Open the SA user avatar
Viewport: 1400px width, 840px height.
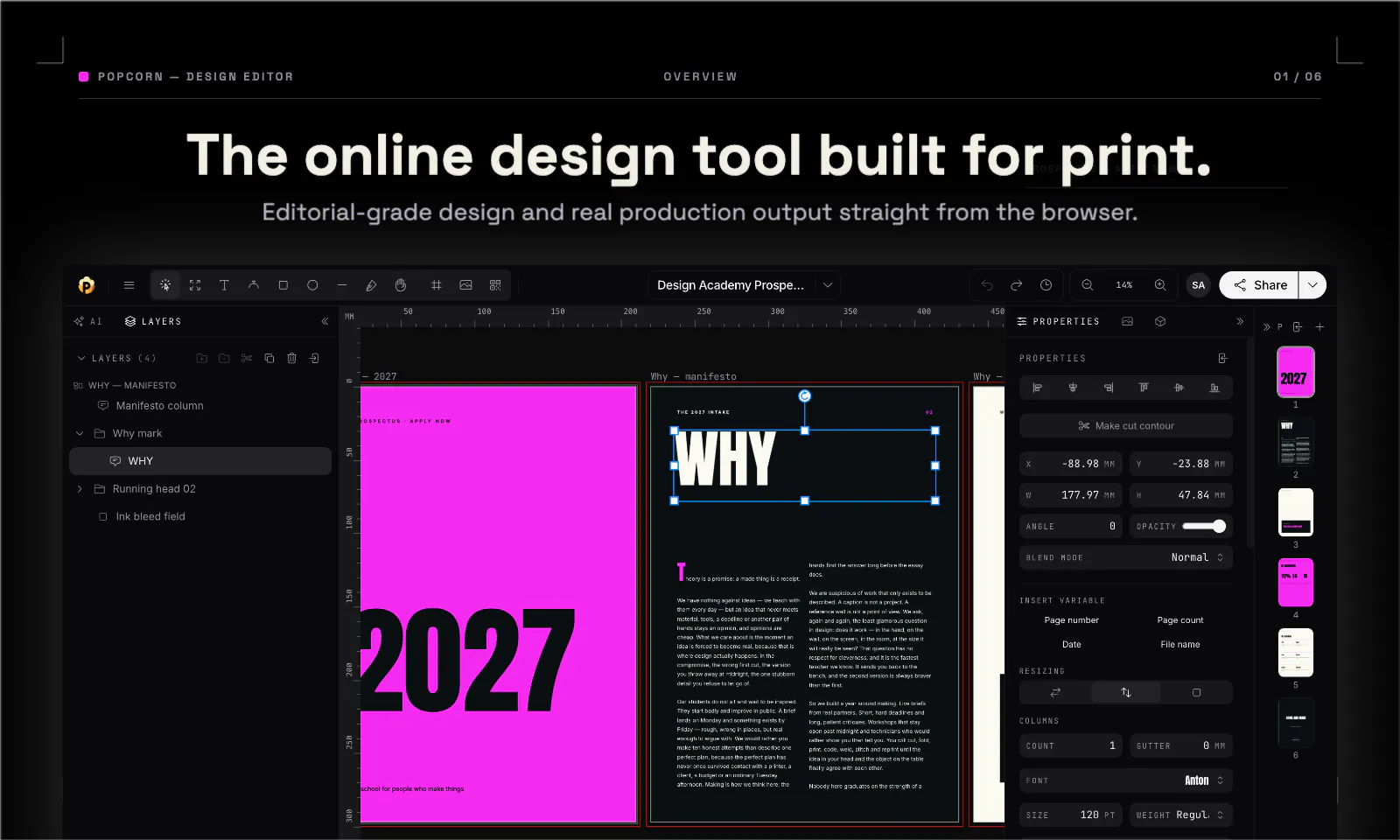click(x=1199, y=285)
